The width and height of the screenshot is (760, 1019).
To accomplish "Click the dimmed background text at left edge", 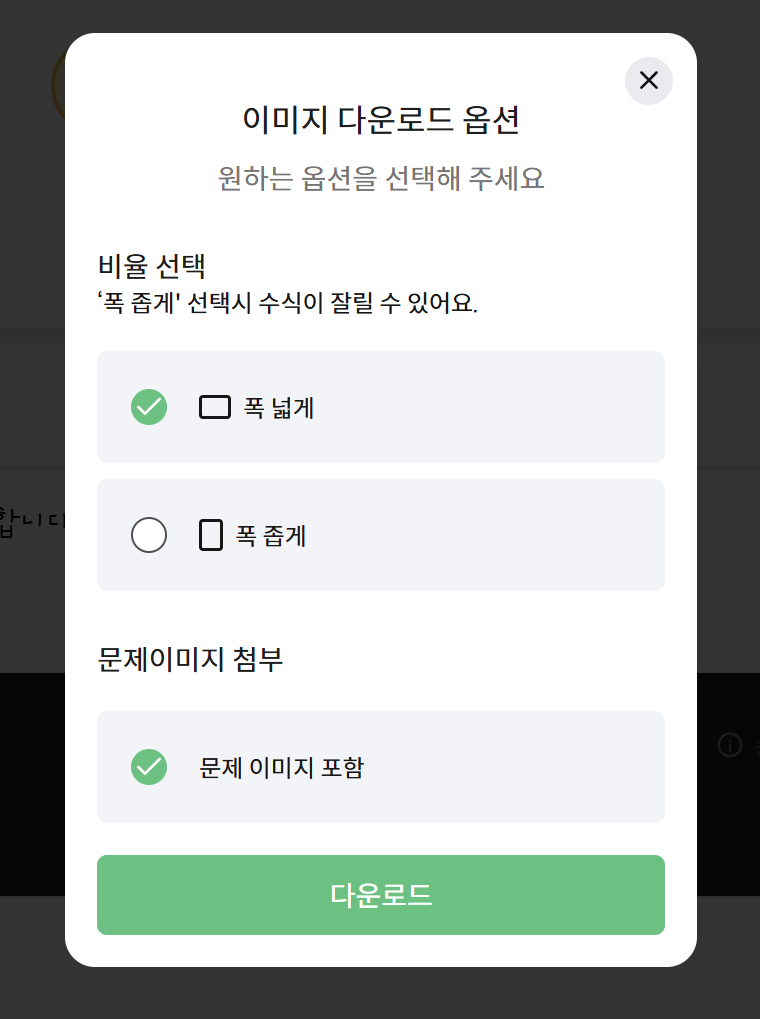I will pos(33,522).
